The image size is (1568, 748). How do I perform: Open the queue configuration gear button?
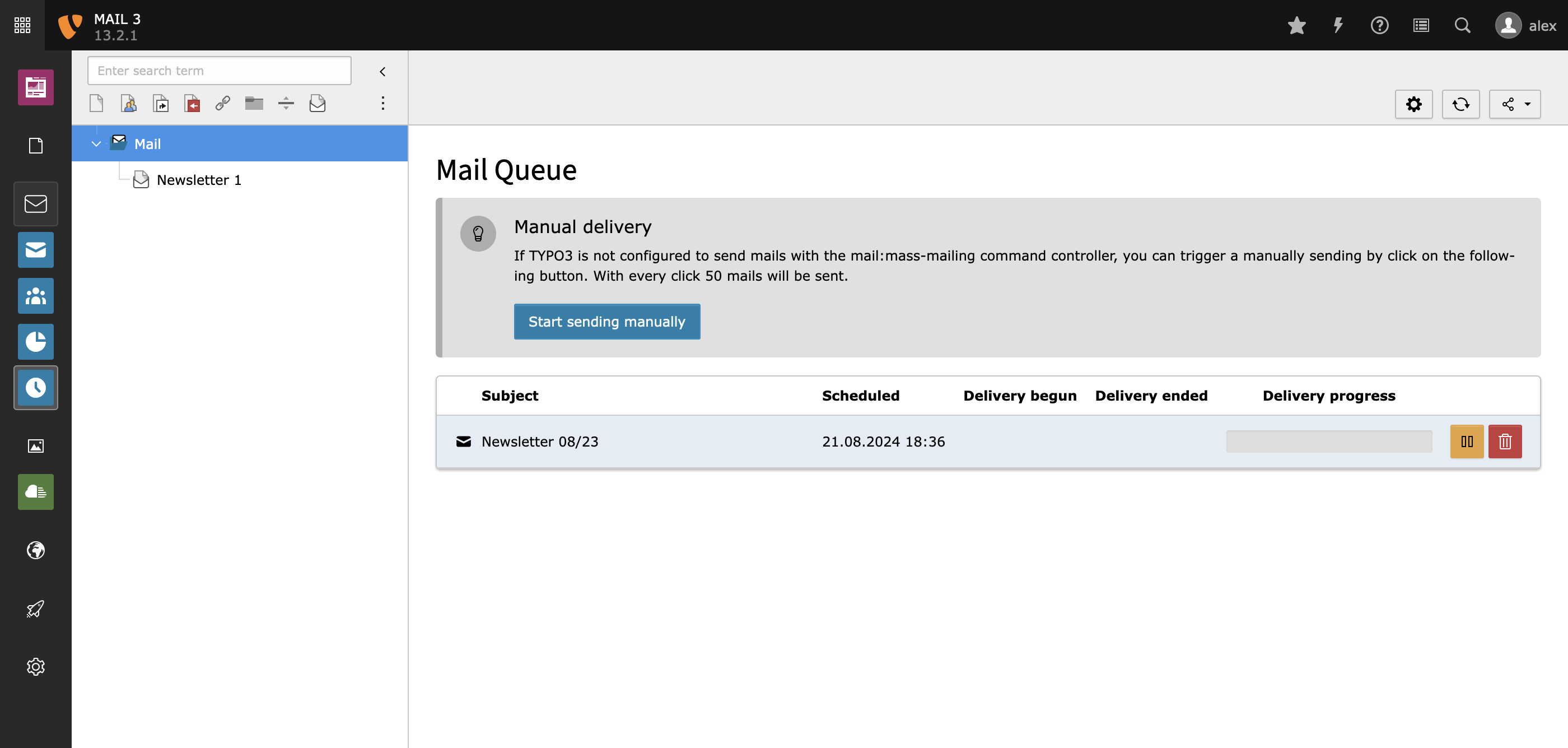(x=1413, y=104)
